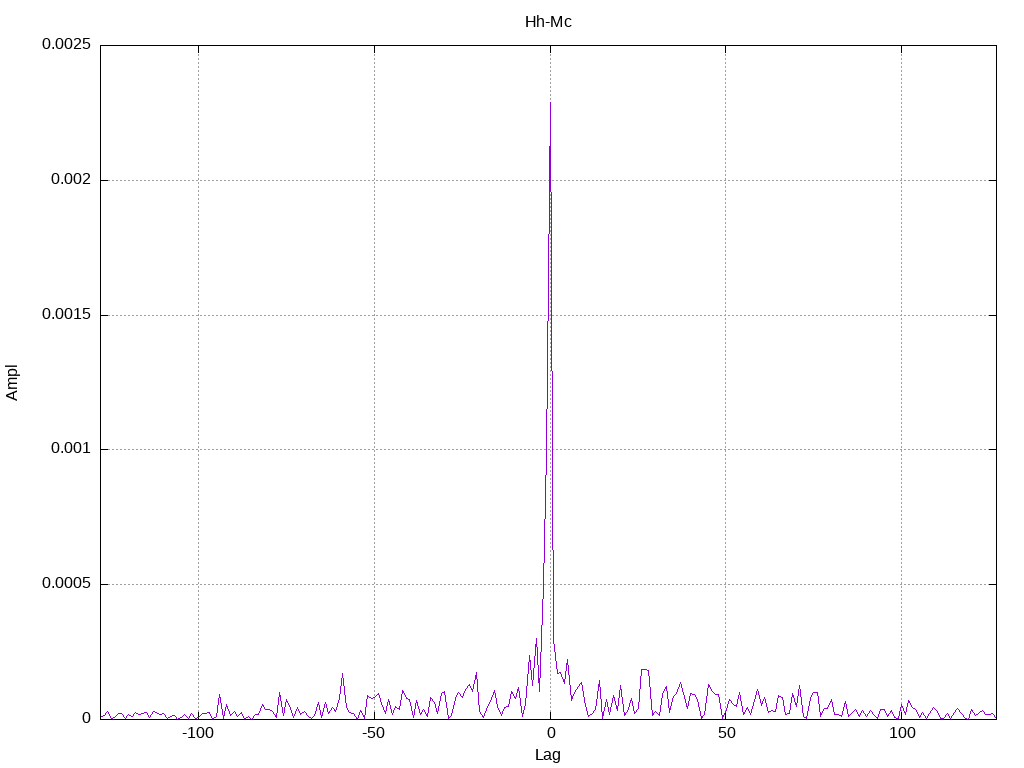Click the x-axis tick label 50
The width and height of the screenshot is (1024, 768).
click(x=726, y=733)
